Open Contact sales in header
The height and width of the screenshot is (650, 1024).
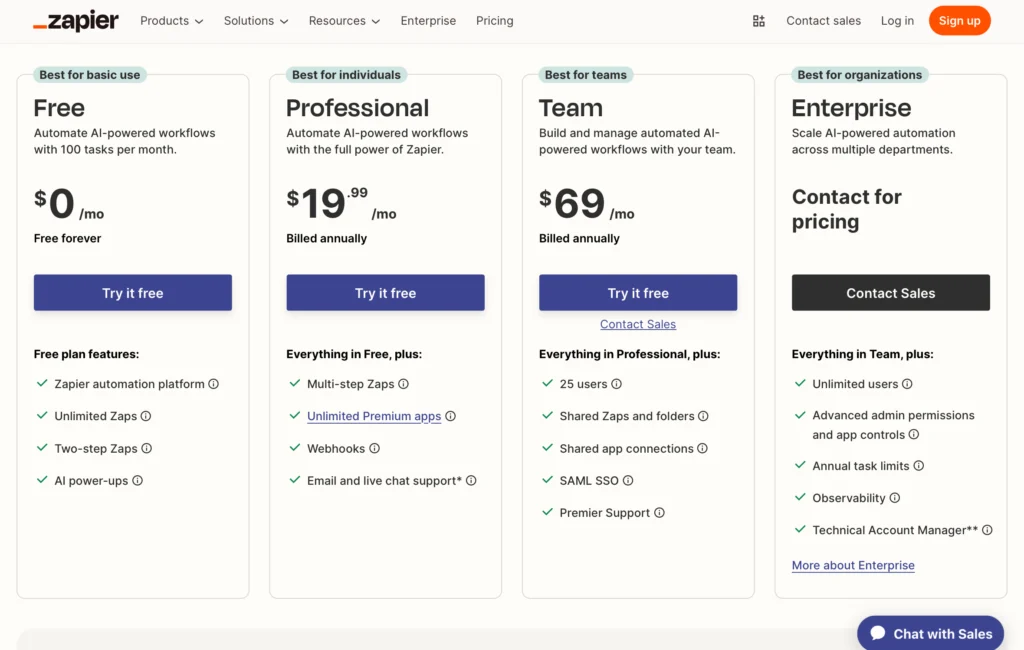pyautogui.click(x=823, y=21)
